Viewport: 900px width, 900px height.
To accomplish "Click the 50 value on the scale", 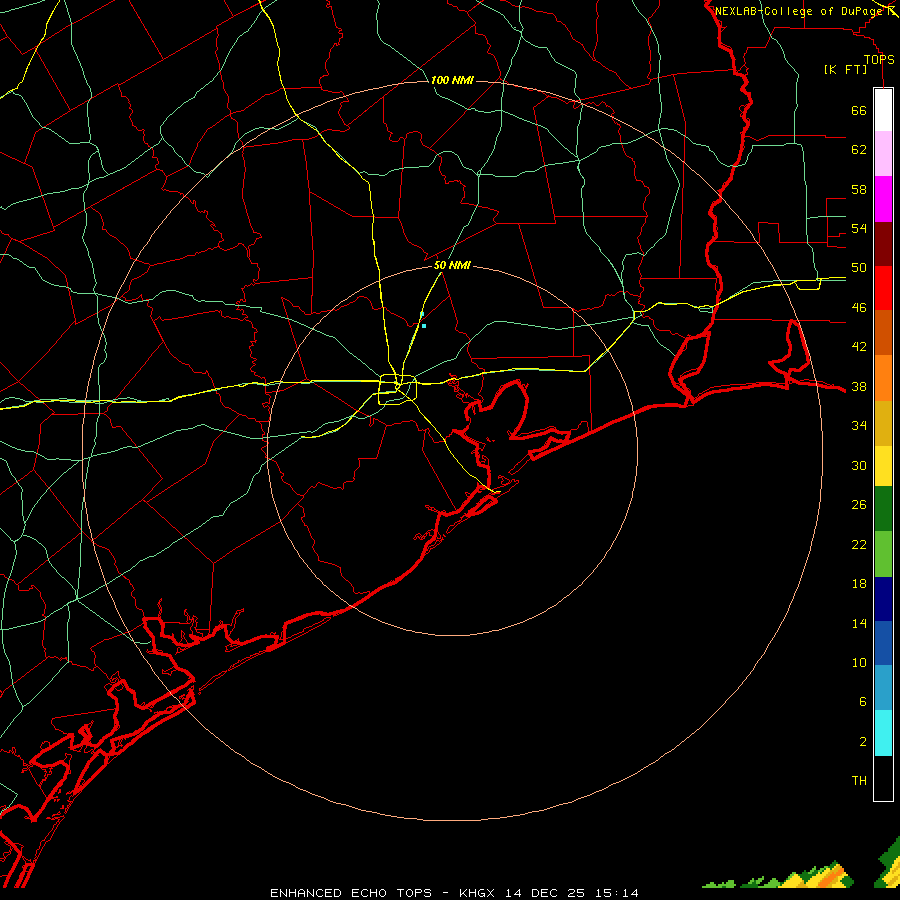I will click(859, 268).
